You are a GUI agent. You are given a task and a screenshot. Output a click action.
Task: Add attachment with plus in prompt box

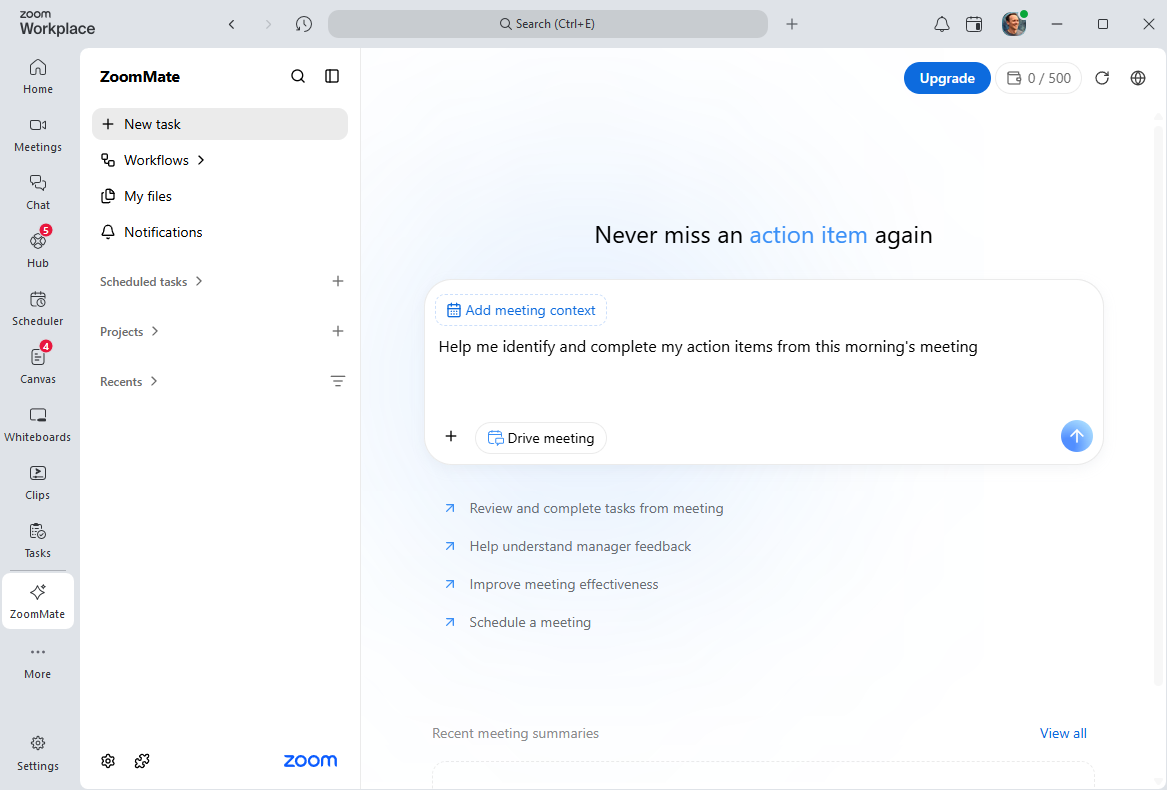[451, 436]
